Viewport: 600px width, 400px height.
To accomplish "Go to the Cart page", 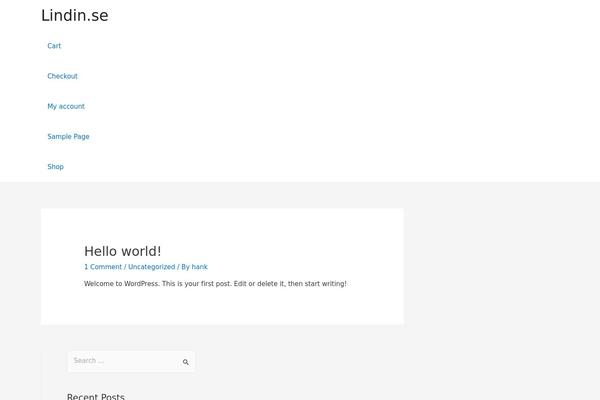I will click(x=54, y=46).
